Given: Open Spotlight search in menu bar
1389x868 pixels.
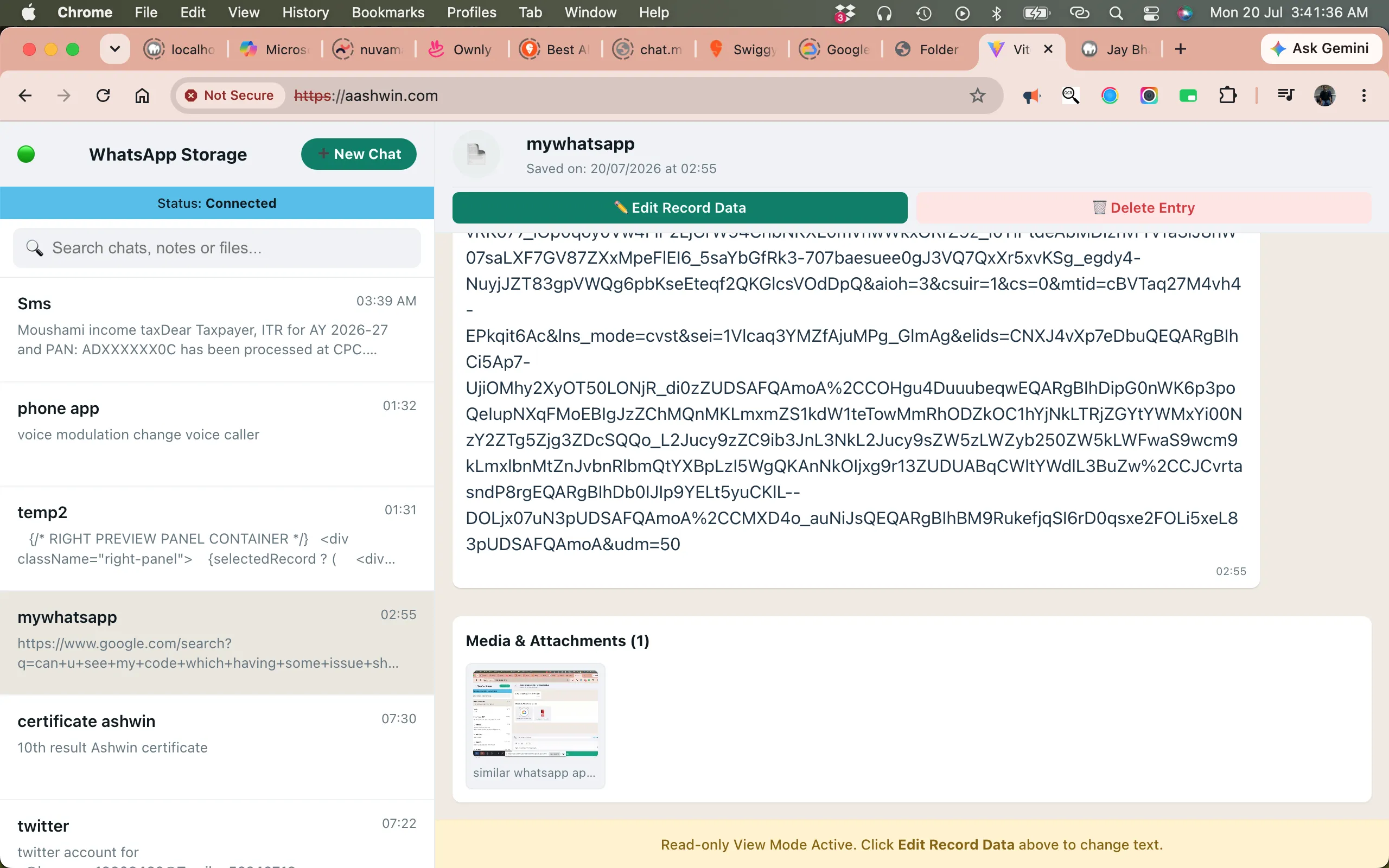Looking at the screenshot, I should [x=1116, y=12].
